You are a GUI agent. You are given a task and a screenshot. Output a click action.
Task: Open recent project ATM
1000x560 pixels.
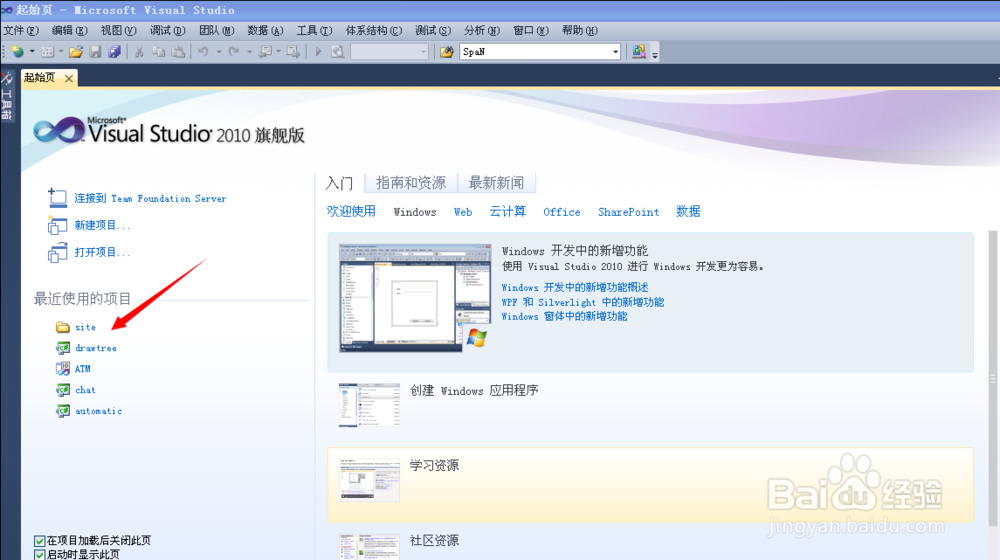(x=83, y=369)
